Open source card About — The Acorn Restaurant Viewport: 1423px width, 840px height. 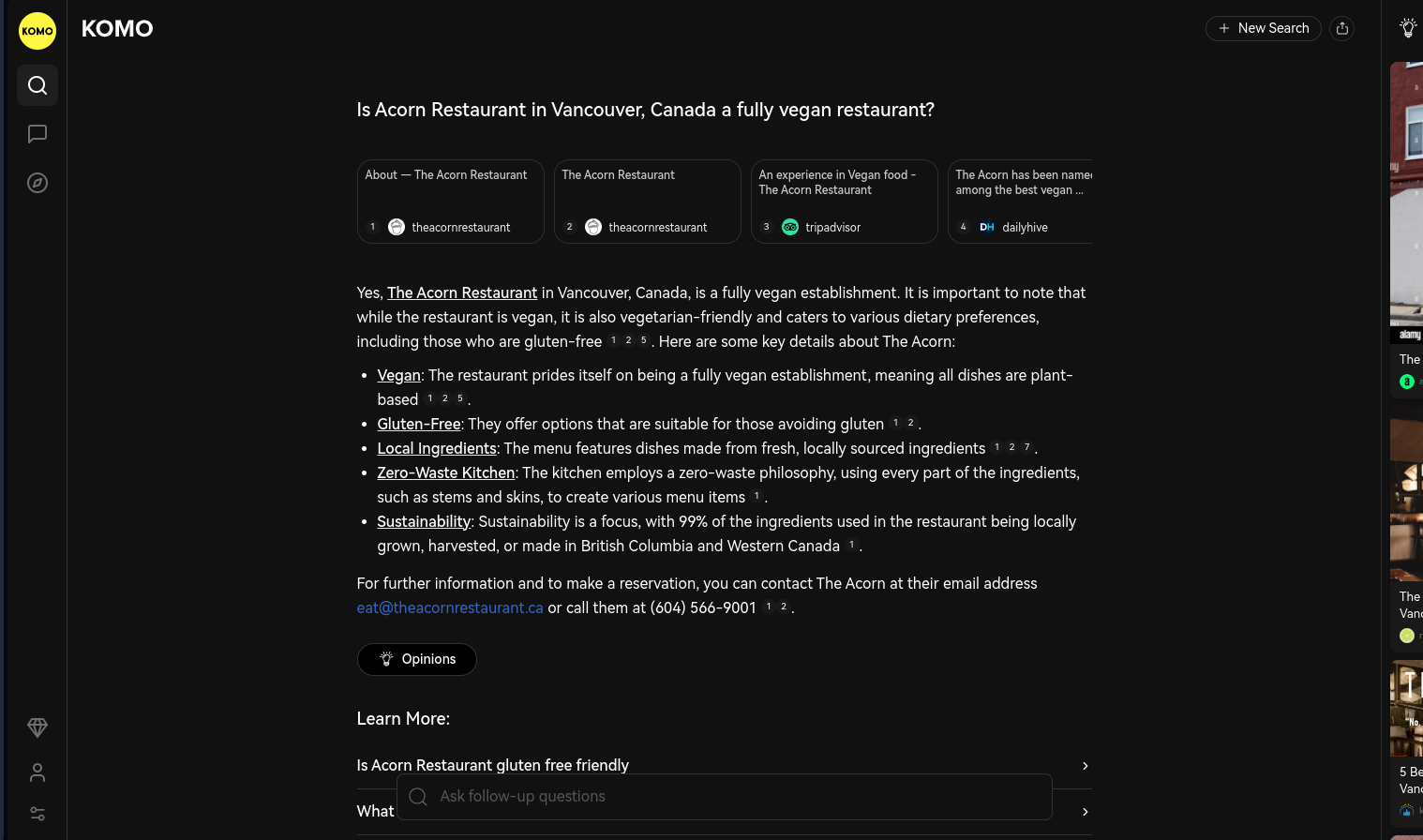[x=451, y=202]
